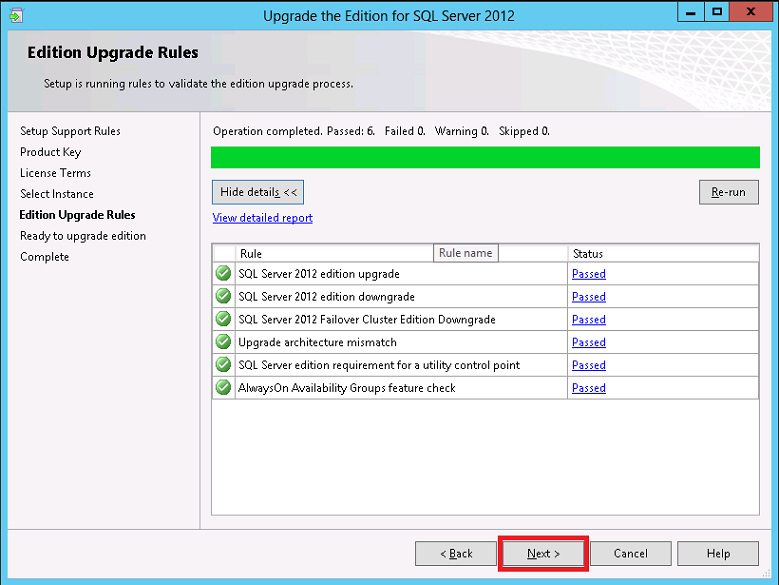The height and width of the screenshot is (585, 779).
Task: Open Passed status for Upgrade architecture mismatch
Action: (589, 342)
